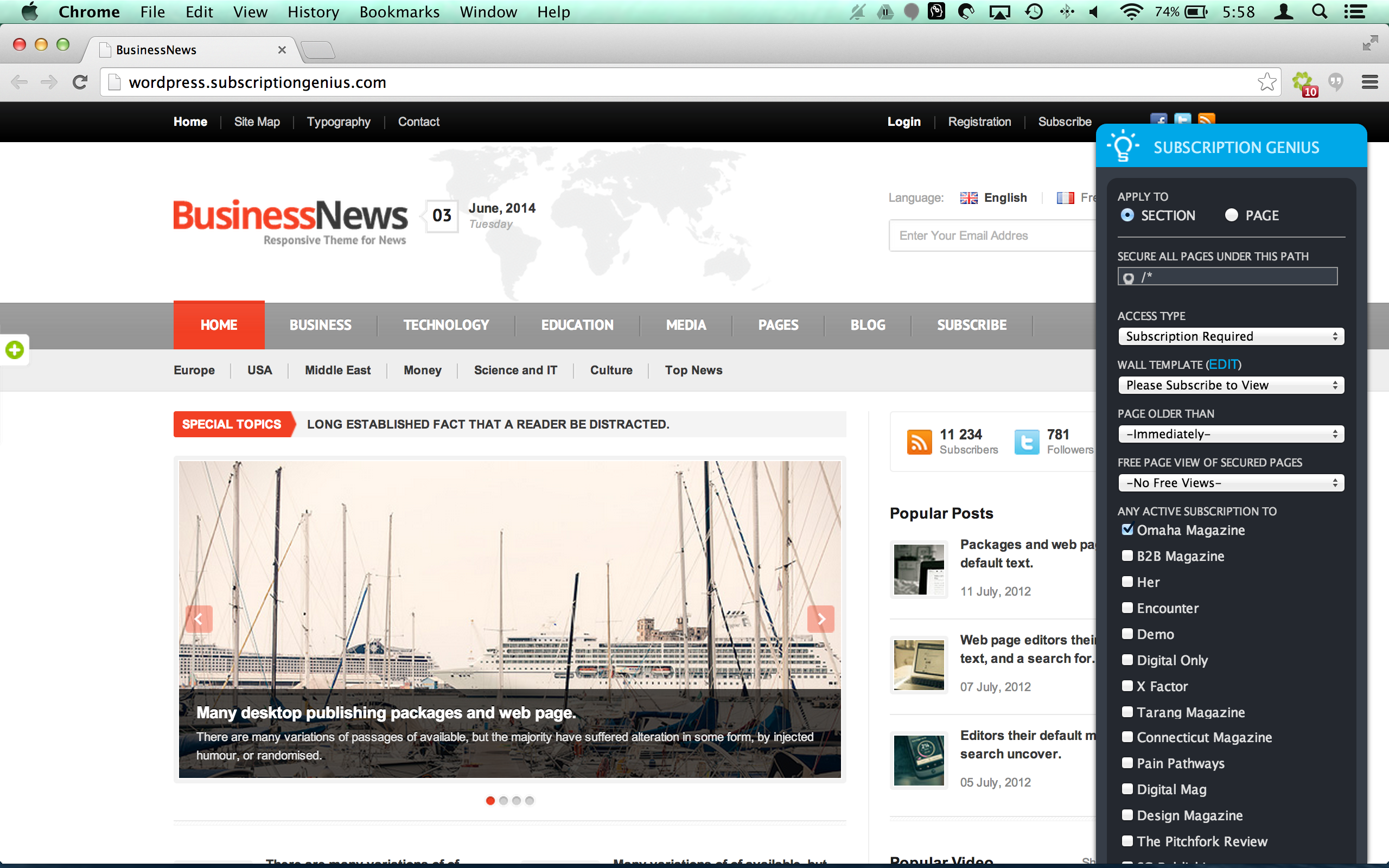Open the new tab button
Screen dimensions: 1389x868
point(318,50)
